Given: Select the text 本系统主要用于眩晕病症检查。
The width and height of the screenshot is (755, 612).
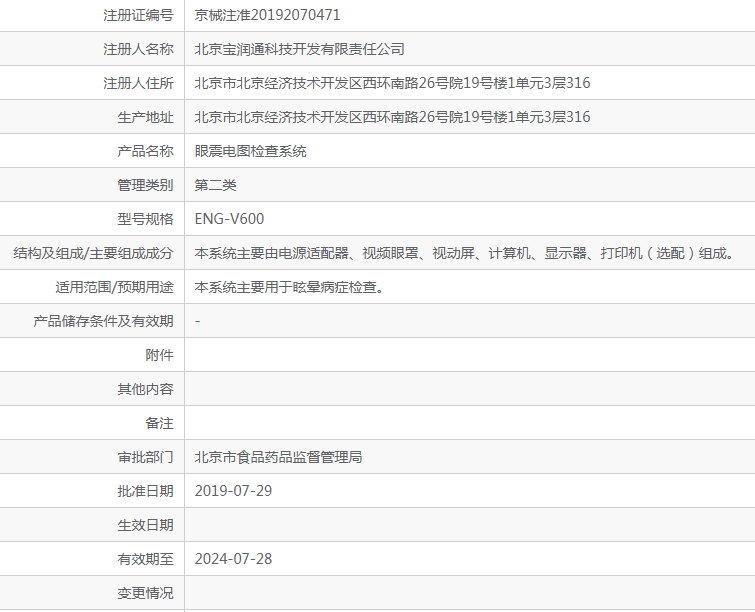Looking at the screenshot, I should tap(290, 287).
